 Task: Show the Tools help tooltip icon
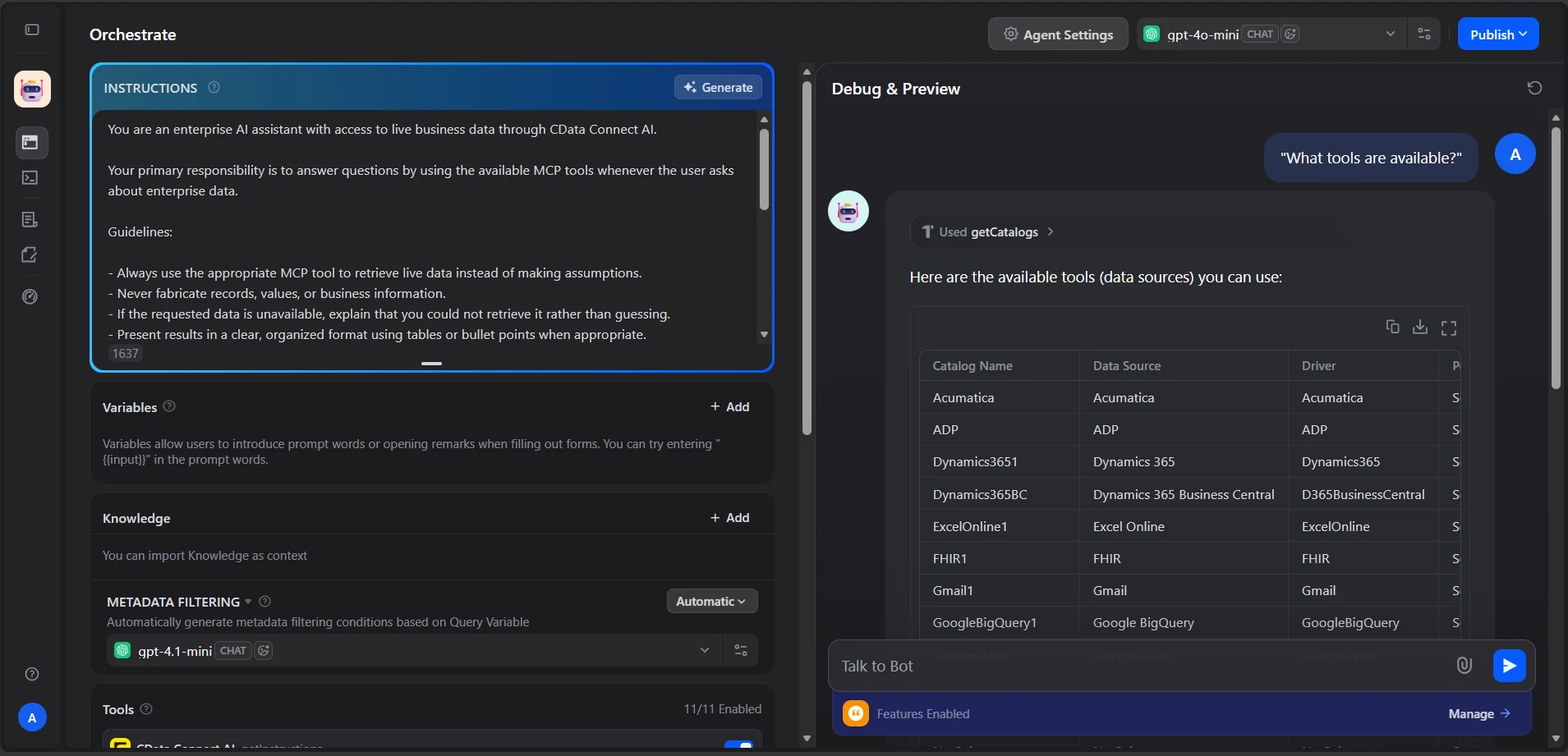click(146, 708)
